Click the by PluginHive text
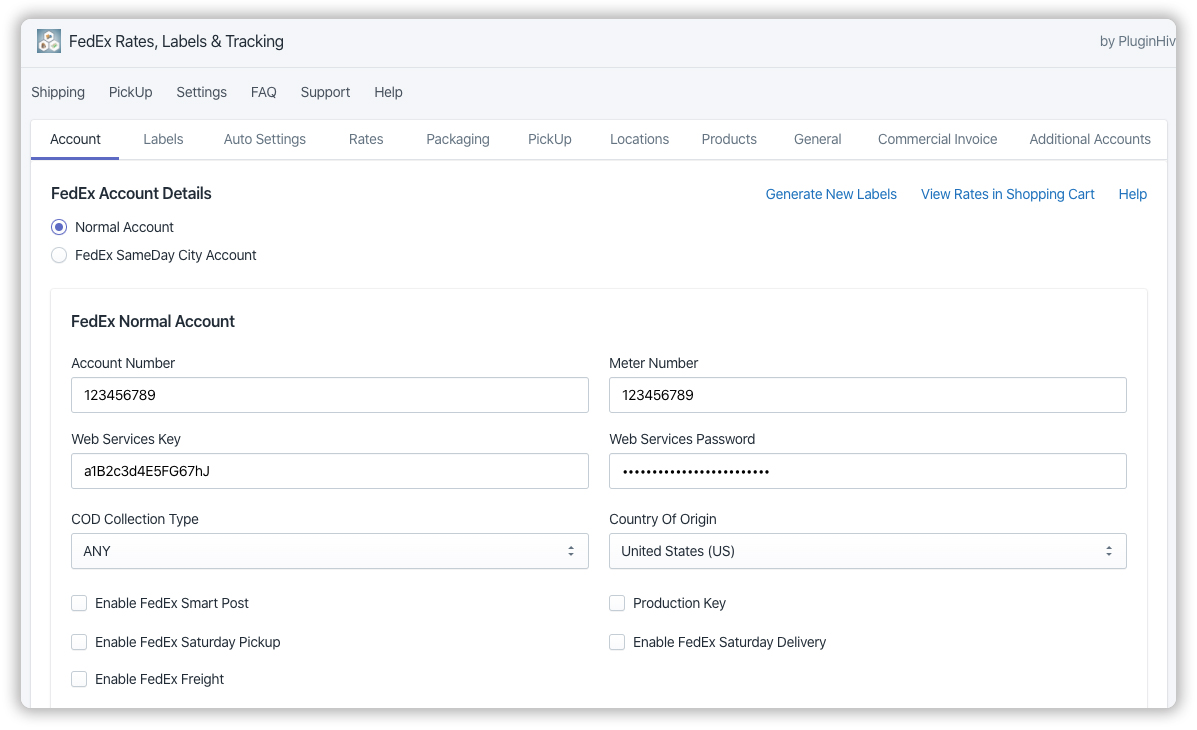The height and width of the screenshot is (730, 1197). click(x=1137, y=41)
